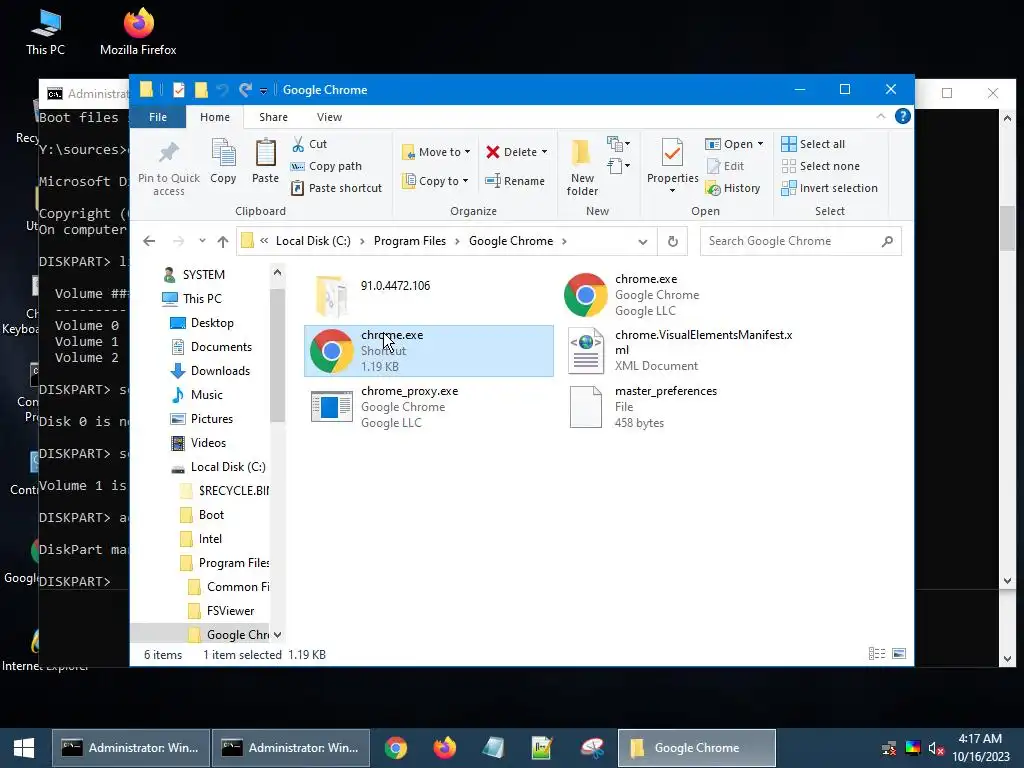Screen dimensions: 1024x768
Task: Click Program Files in the breadcrumb path
Action: click(x=409, y=241)
